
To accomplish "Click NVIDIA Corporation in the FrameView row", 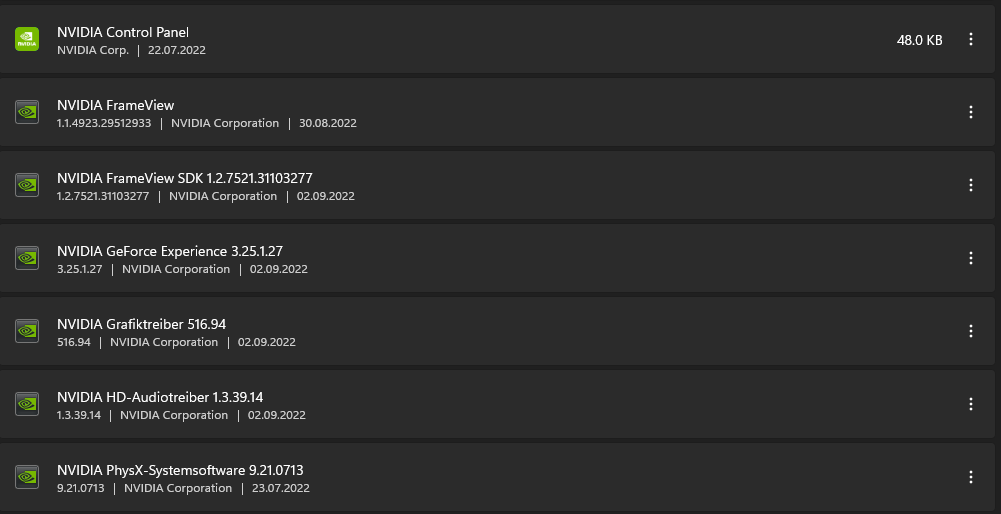I will coord(225,123).
